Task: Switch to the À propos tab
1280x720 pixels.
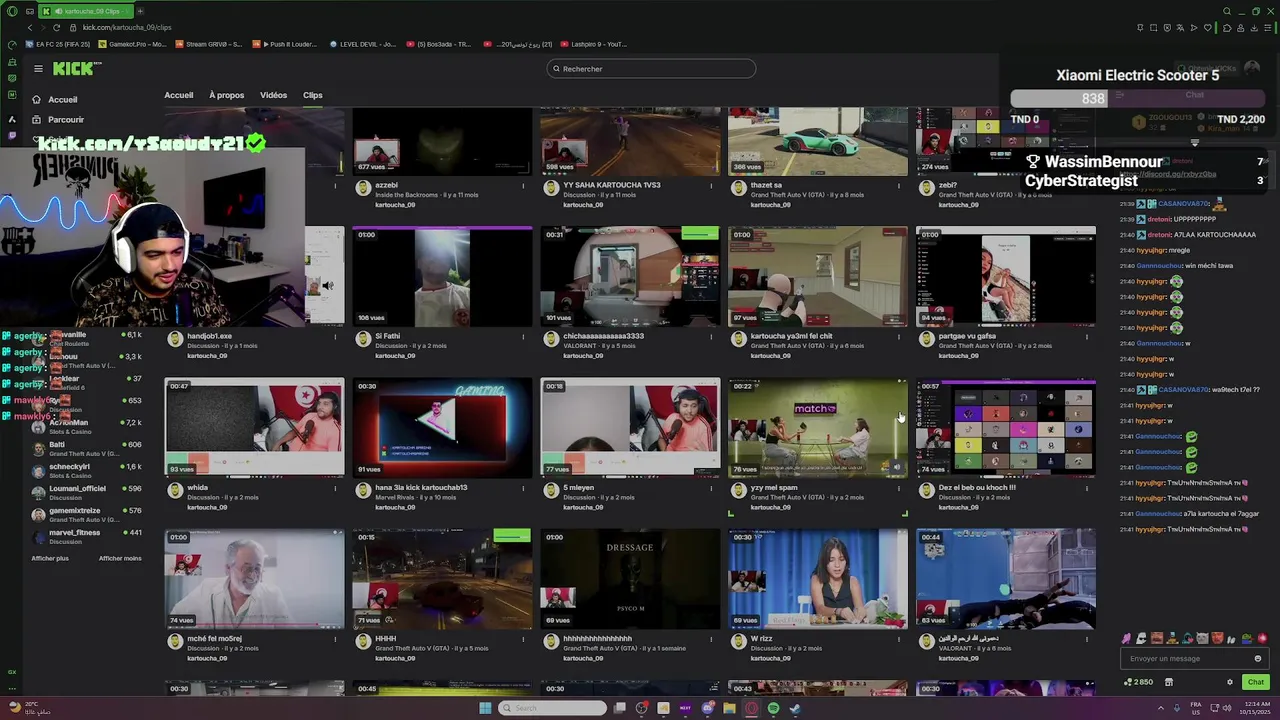Action: tap(226, 95)
